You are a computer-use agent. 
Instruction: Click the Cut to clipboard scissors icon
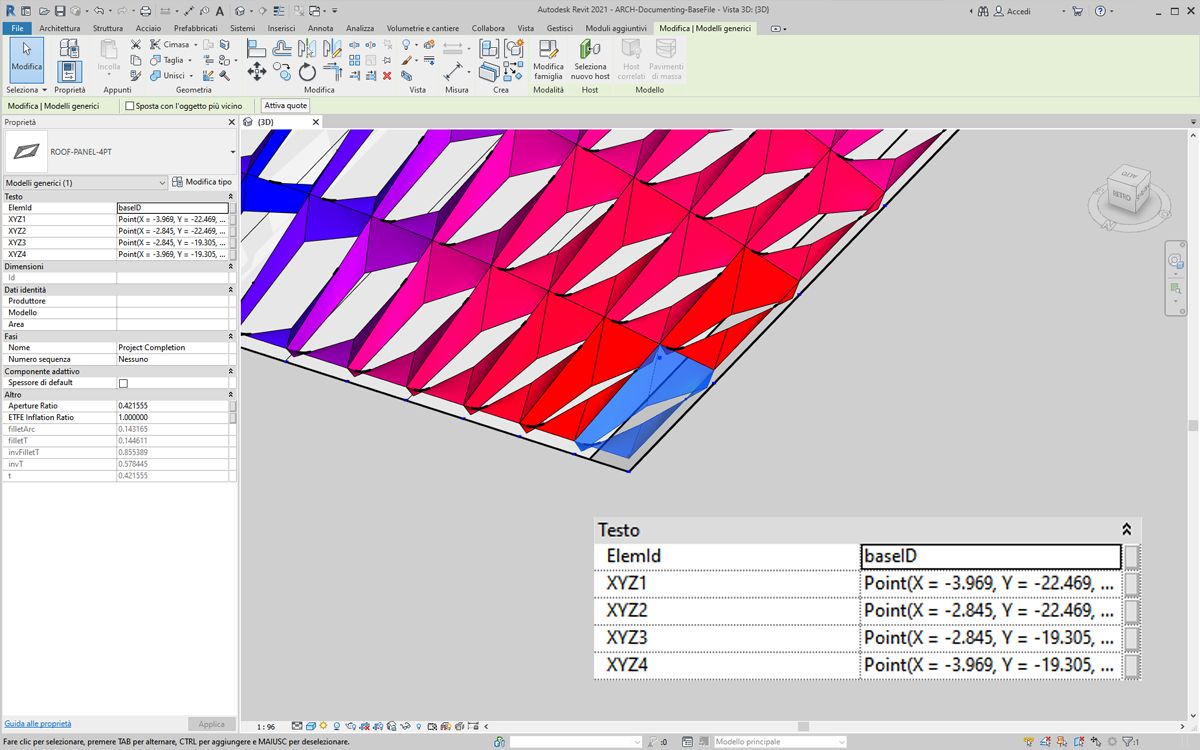click(136, 45)
